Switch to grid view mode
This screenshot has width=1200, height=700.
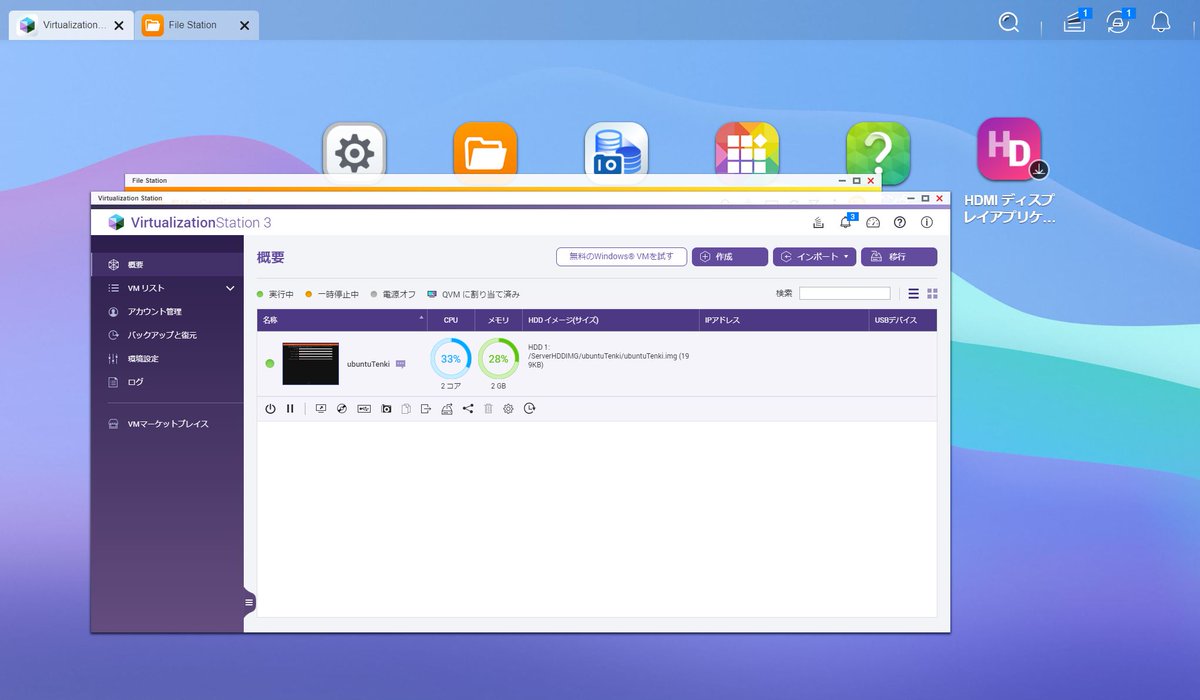tap(932, 293)
